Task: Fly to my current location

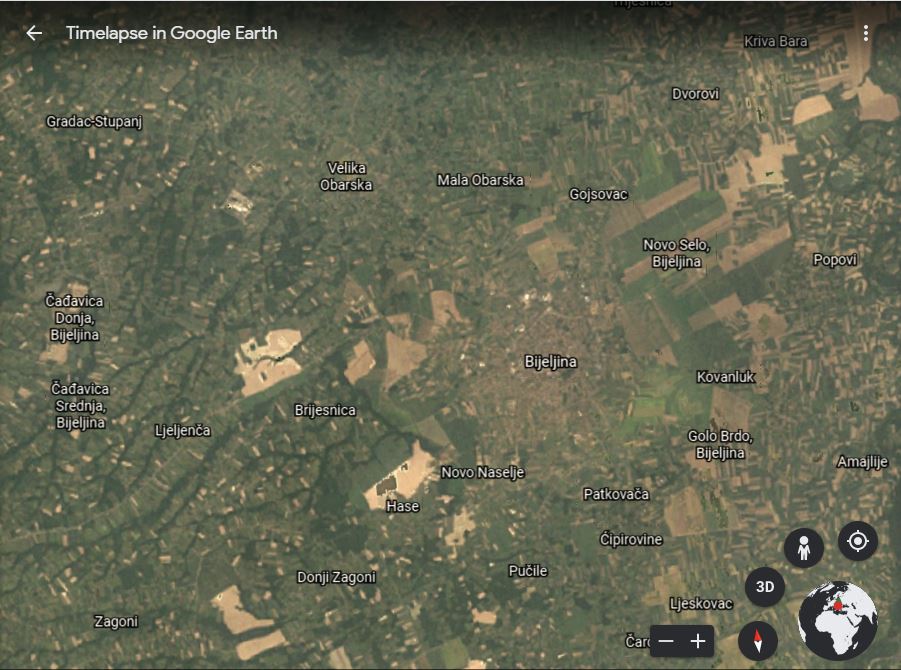Action: 857,541
